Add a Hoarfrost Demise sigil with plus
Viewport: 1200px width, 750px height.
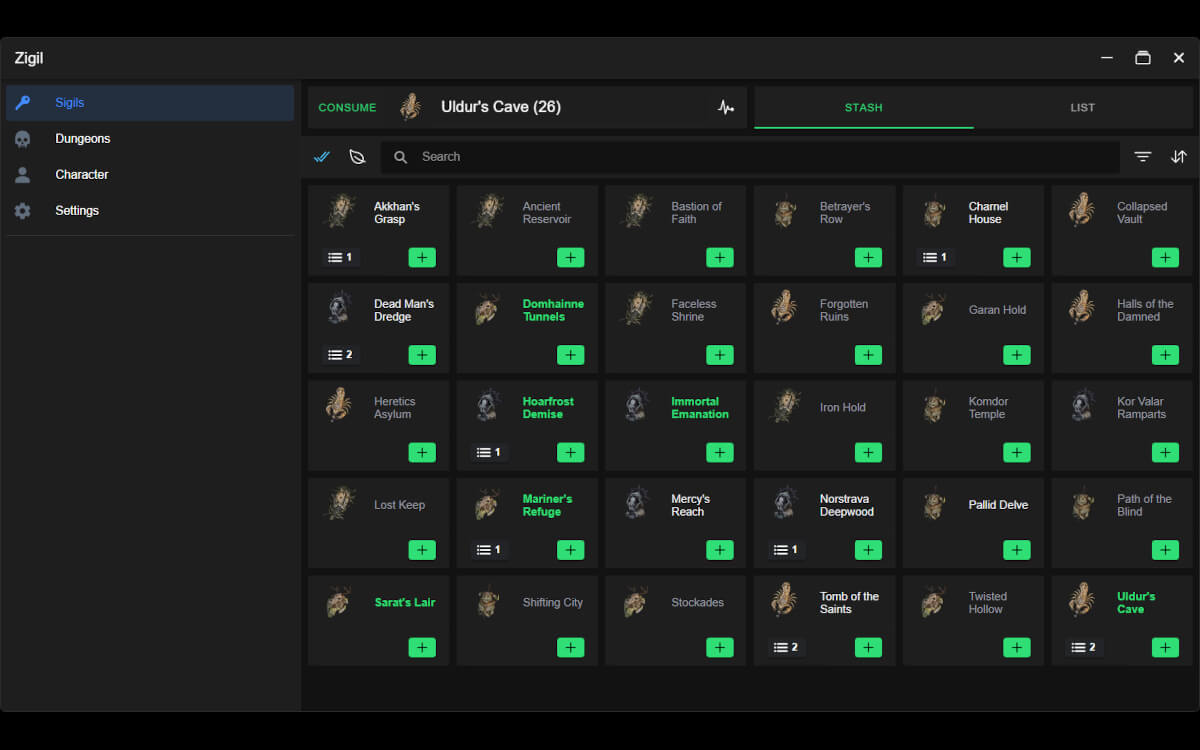coord(570,453)
